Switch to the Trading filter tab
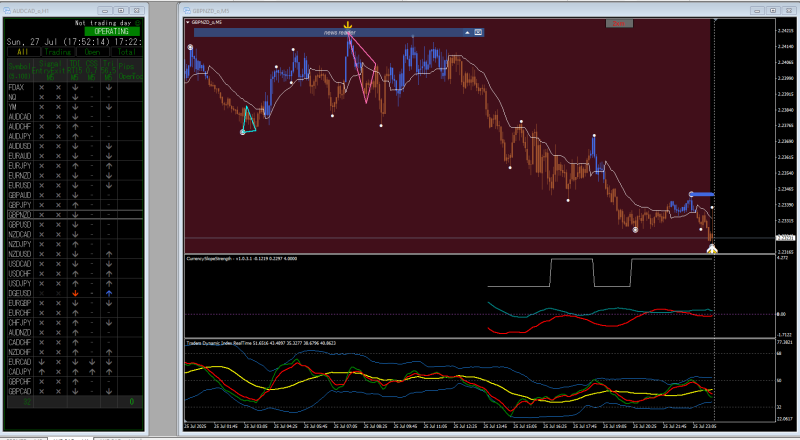The width and height of the screenshot is (800, 440). (x=58, y=52)
